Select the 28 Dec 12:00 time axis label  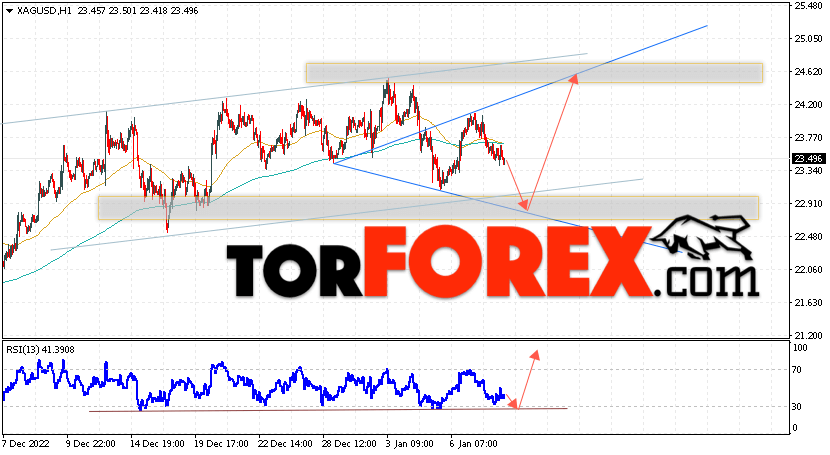[349, 443]
